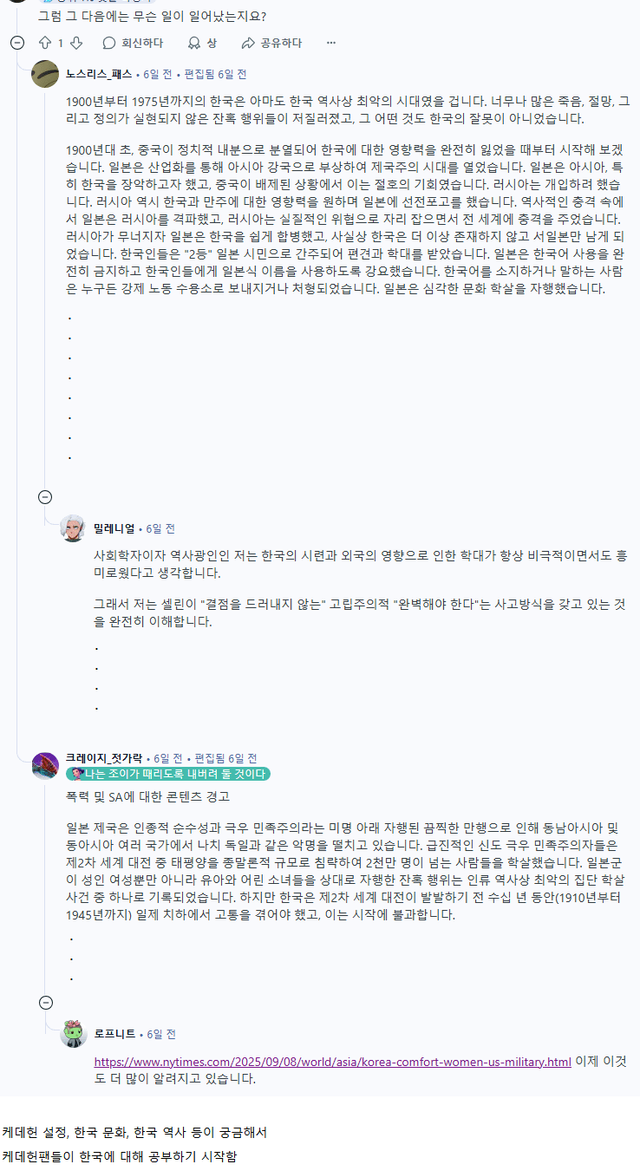640x1166 pixels.
Task: Downvote the top comment
Action: 76,43
